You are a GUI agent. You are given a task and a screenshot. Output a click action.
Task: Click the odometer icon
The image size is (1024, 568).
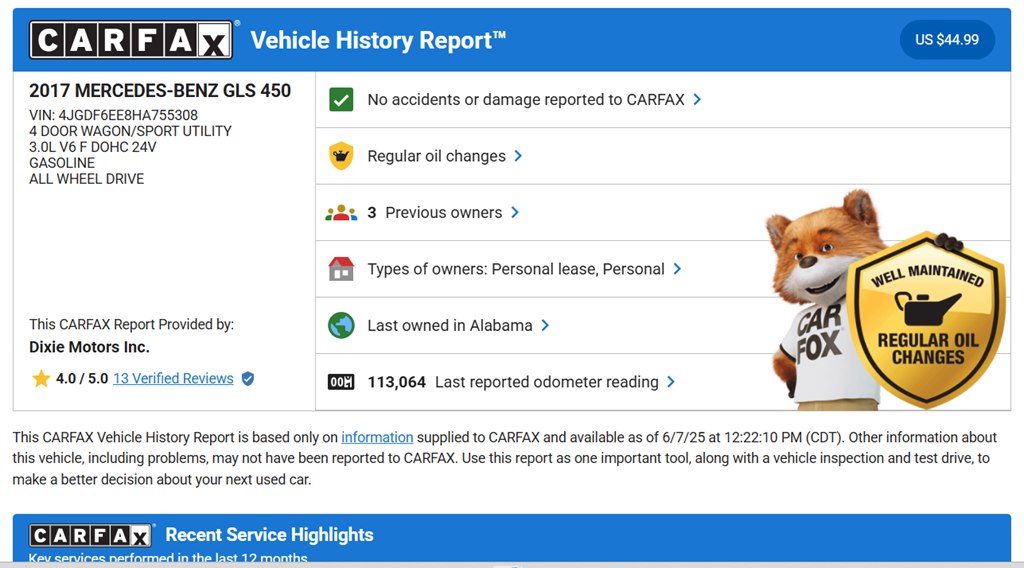pyautogui.click(x=341, y=382)
